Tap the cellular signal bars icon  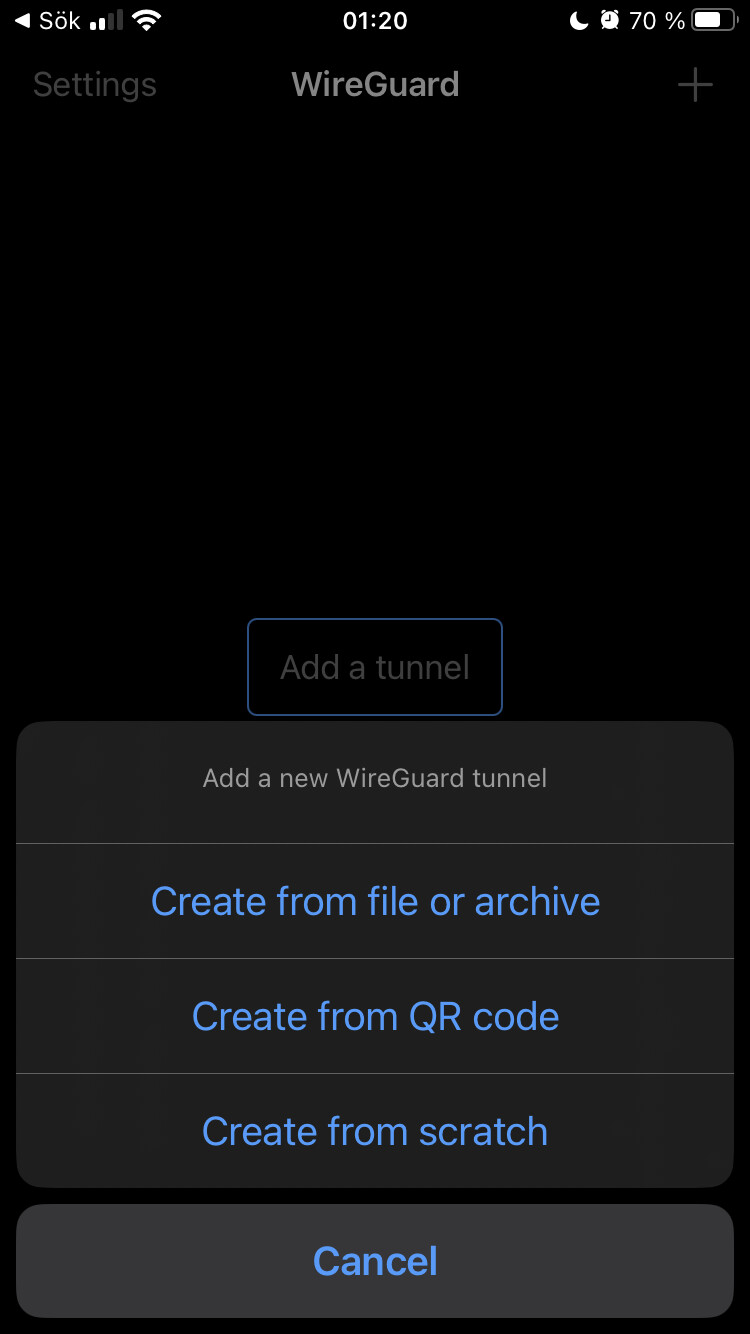106,21
